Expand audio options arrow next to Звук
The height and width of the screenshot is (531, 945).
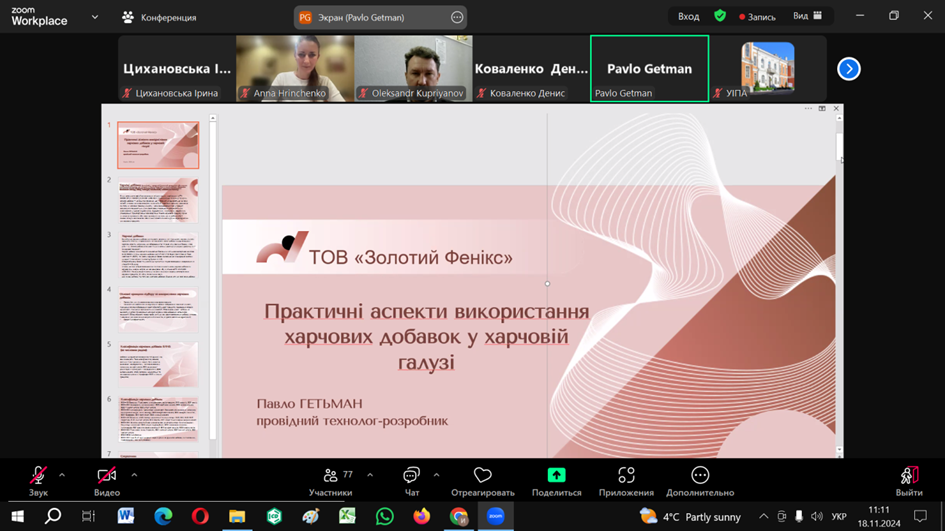[x=62, y=476]
